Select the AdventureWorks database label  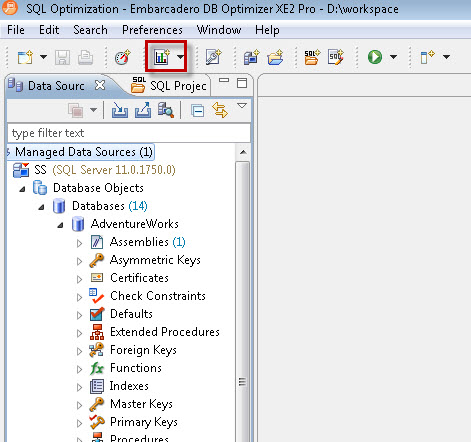(134, 224)
